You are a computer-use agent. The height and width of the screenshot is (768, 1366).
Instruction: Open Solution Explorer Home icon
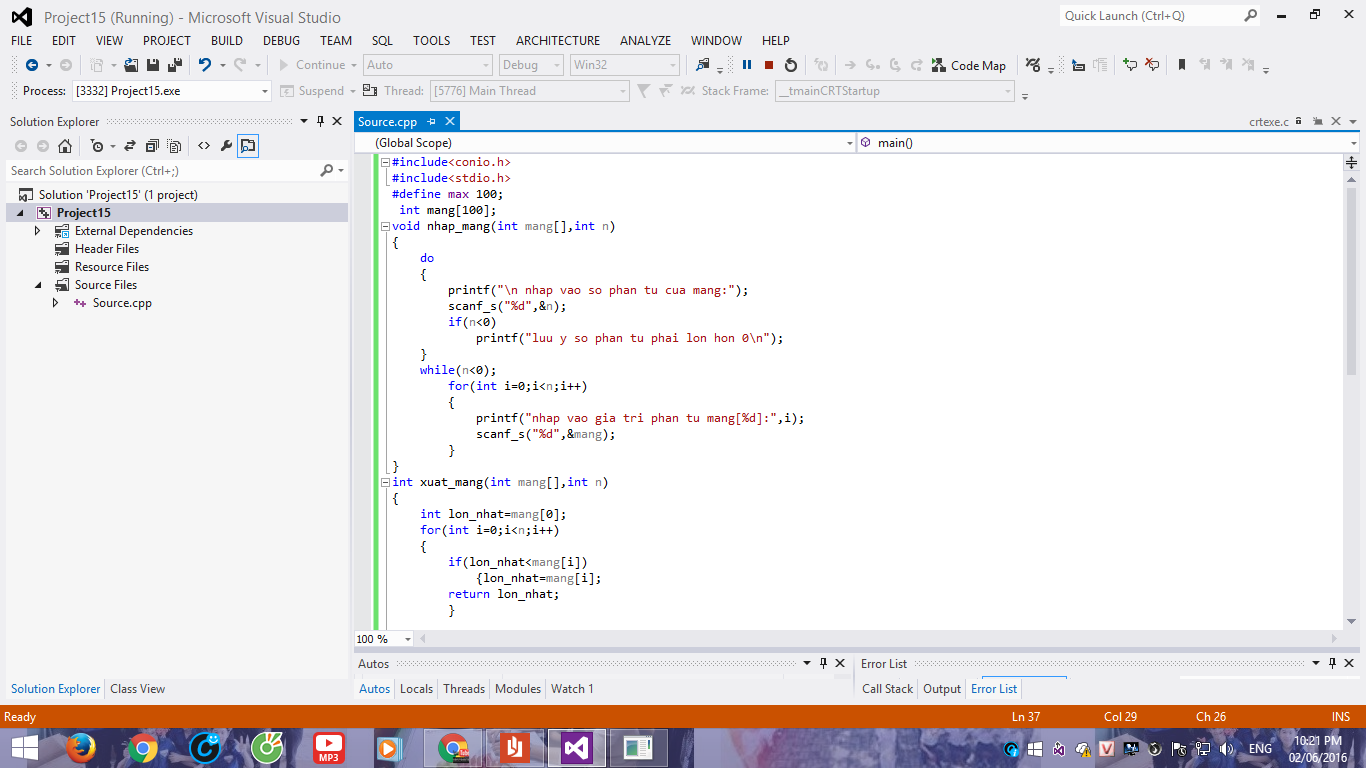tap(65, 146)
